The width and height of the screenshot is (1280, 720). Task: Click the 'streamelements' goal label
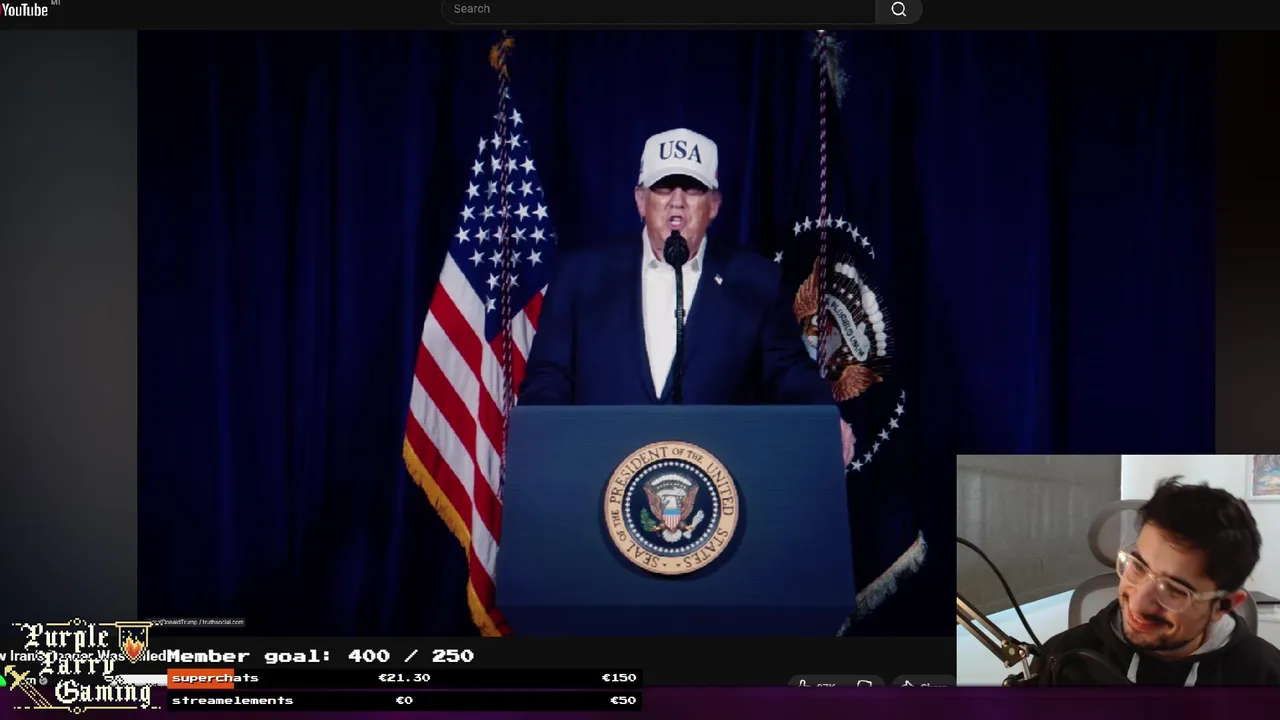pos(232,700)
